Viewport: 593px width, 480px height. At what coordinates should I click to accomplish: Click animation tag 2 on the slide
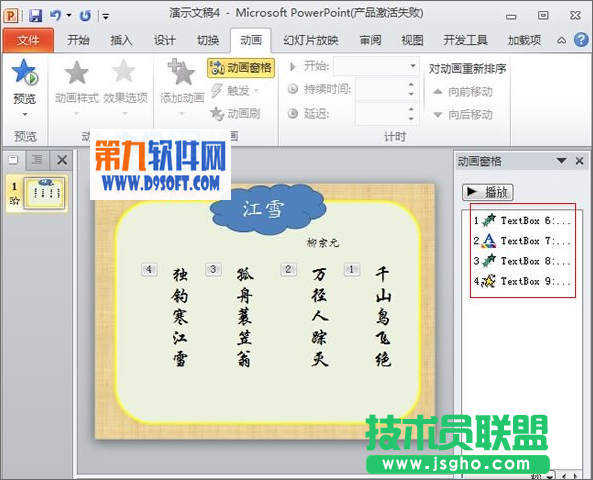(x=288, y=269)
